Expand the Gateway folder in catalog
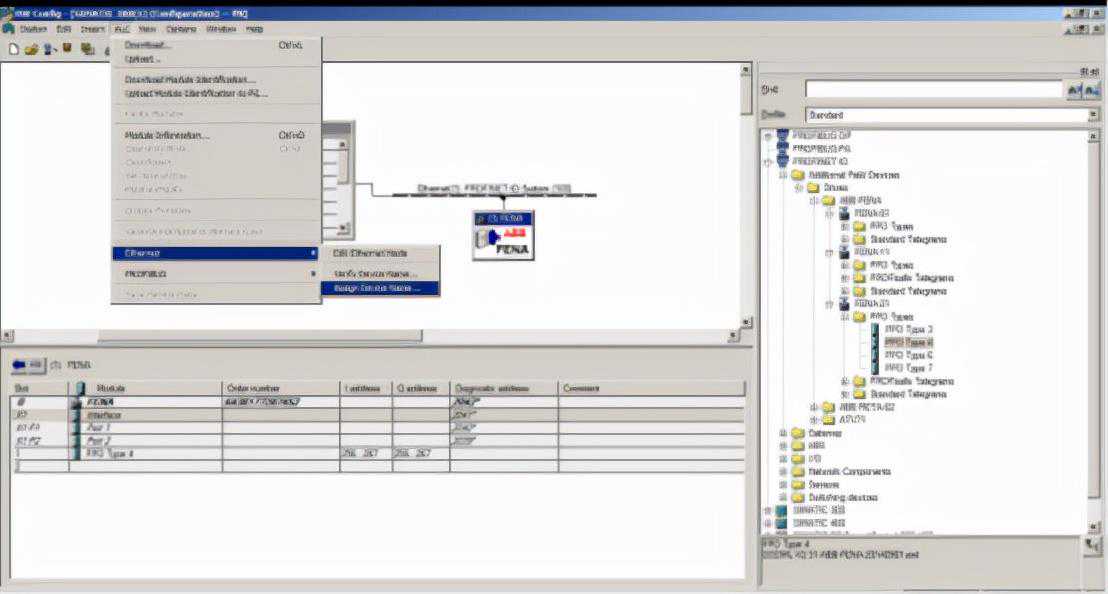1108x594 pixels. 784,433
